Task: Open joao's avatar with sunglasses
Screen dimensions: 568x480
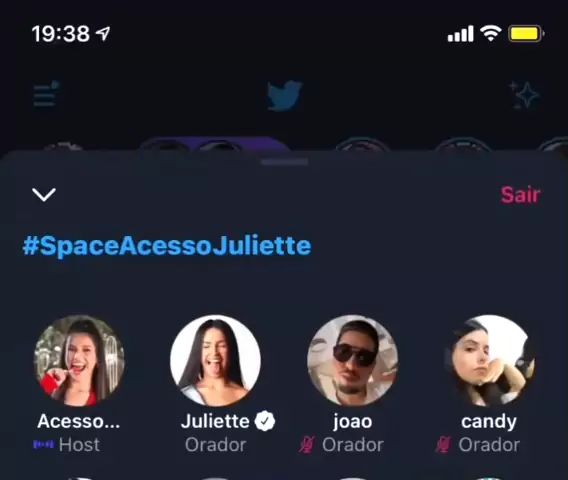Action: pyautogui.click(x=352, y=361)
